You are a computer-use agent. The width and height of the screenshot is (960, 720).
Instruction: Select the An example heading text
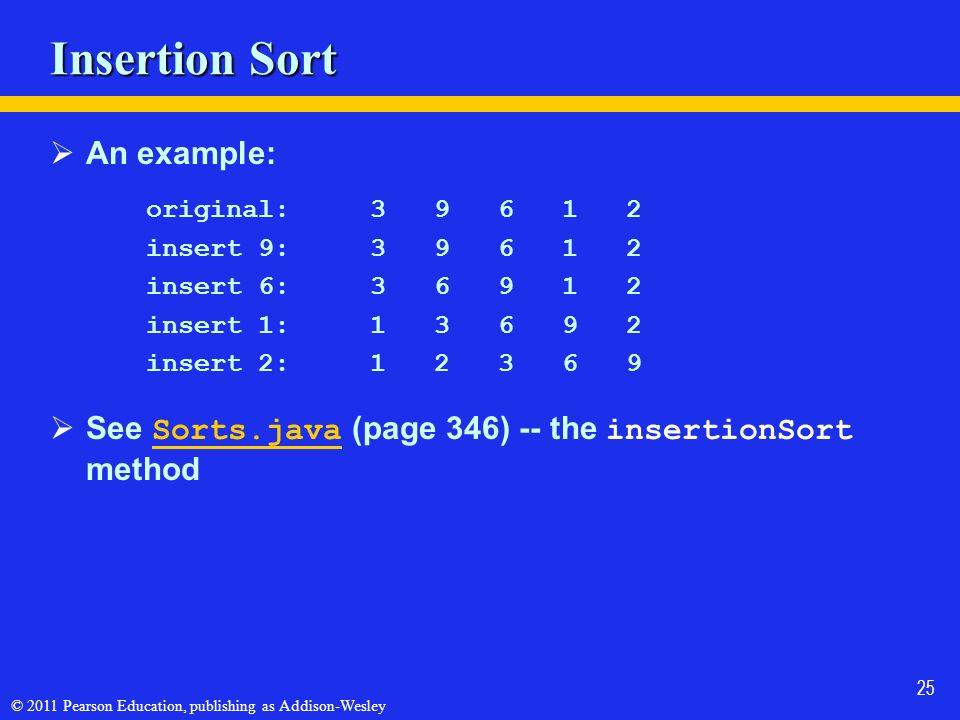pyautogui.click(x=181, y=153)
